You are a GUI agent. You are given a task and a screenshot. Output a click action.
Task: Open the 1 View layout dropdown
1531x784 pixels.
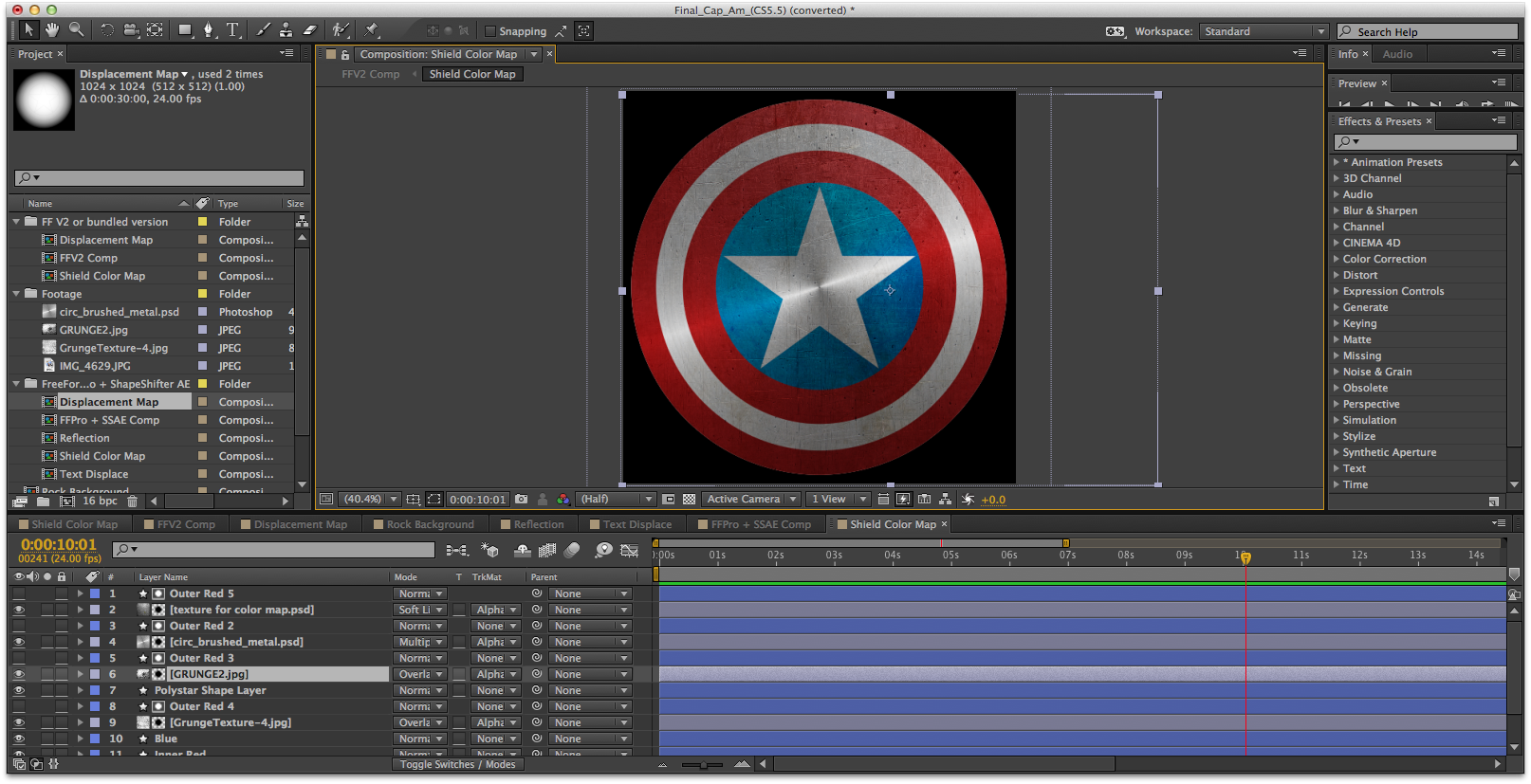coord(839,499)
